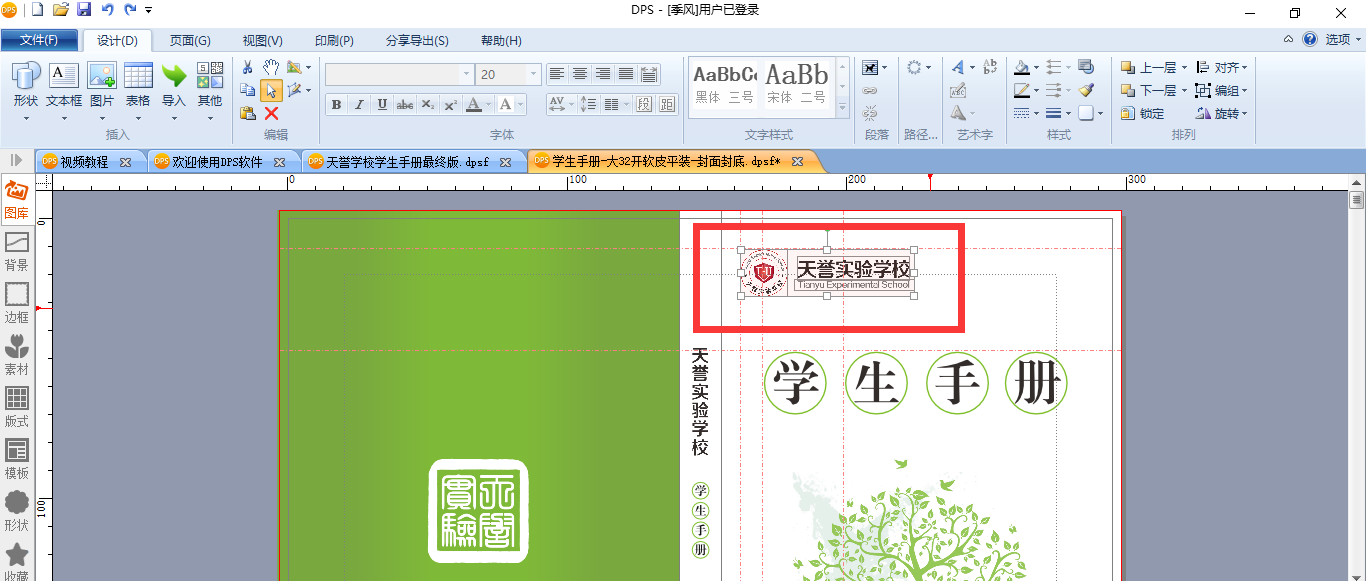Toggle Bold text formatting
This screenshot has width=1366, height=581.
[x=336, y=104]
